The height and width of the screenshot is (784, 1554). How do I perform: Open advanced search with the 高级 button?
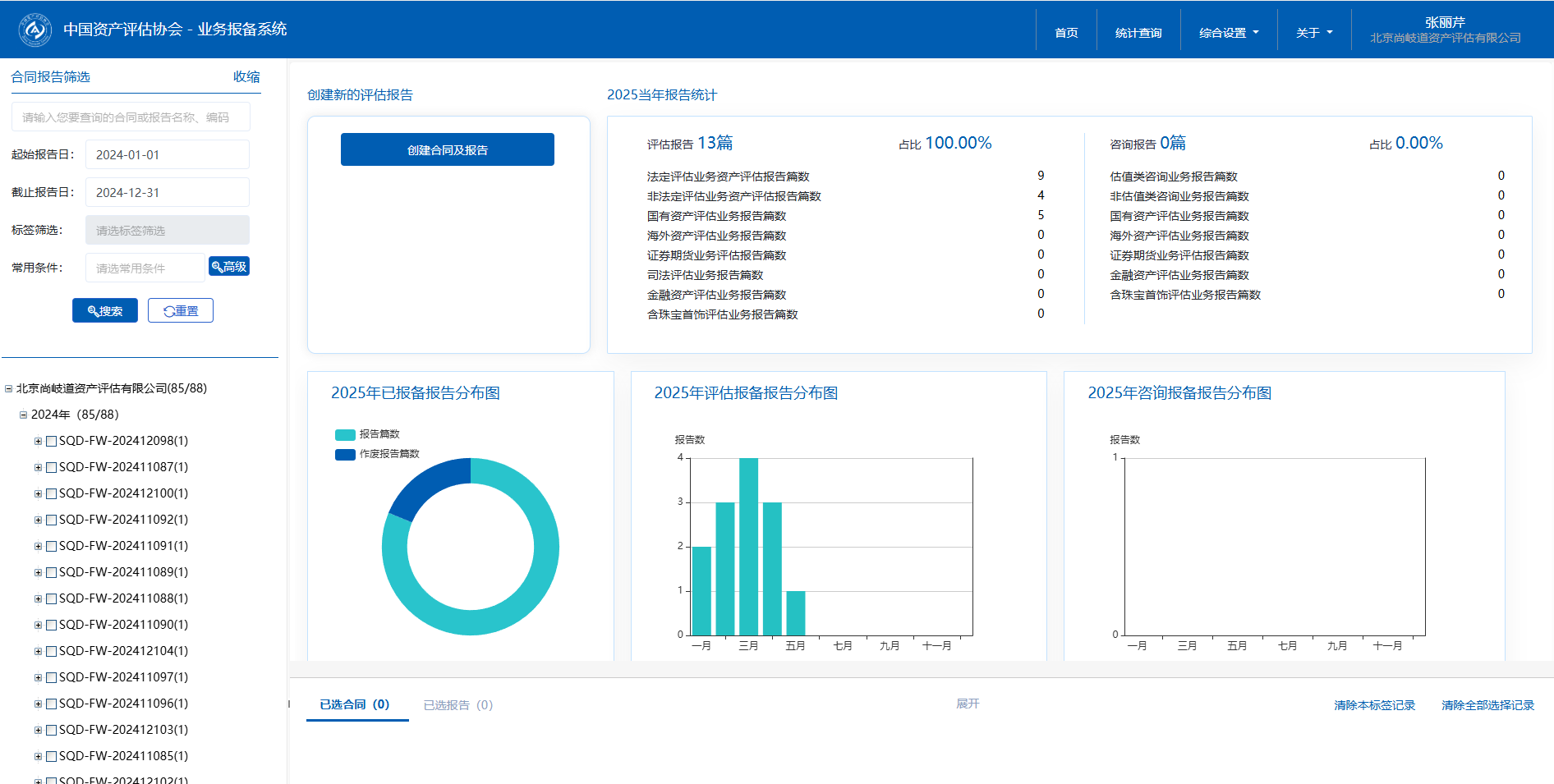229,267
